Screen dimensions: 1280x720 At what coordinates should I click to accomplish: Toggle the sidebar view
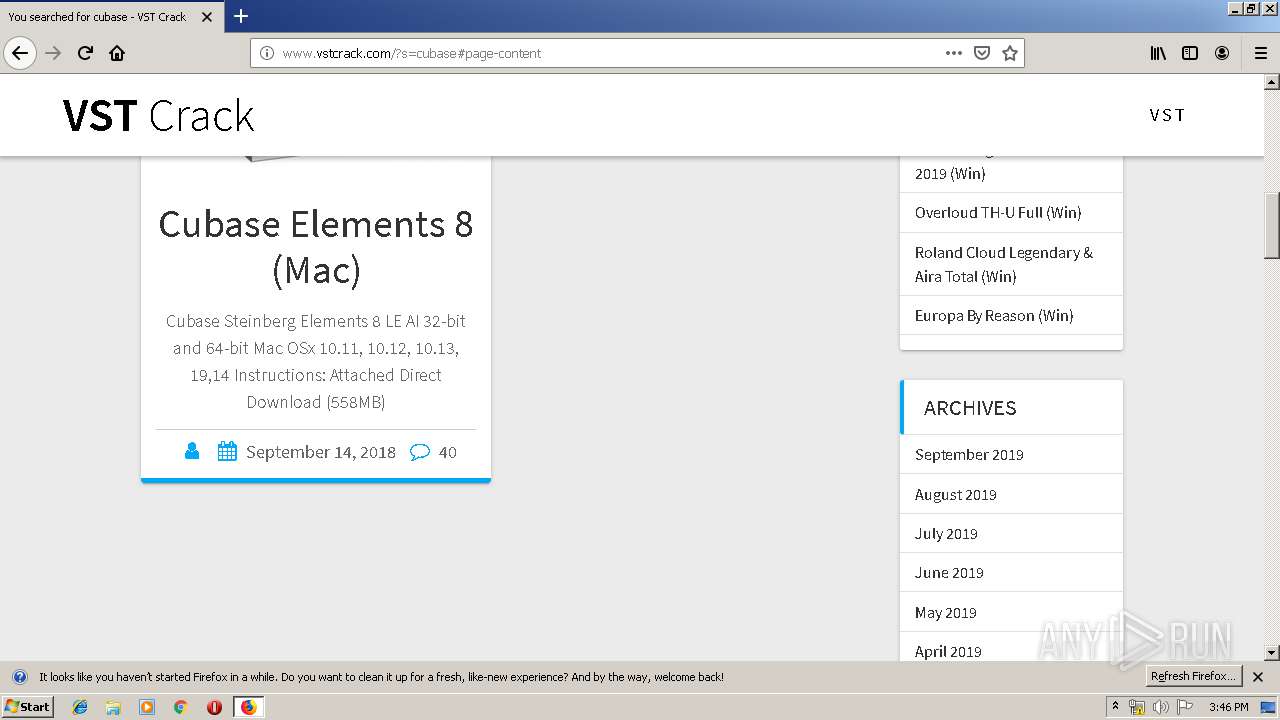[x=1190, y=53]
